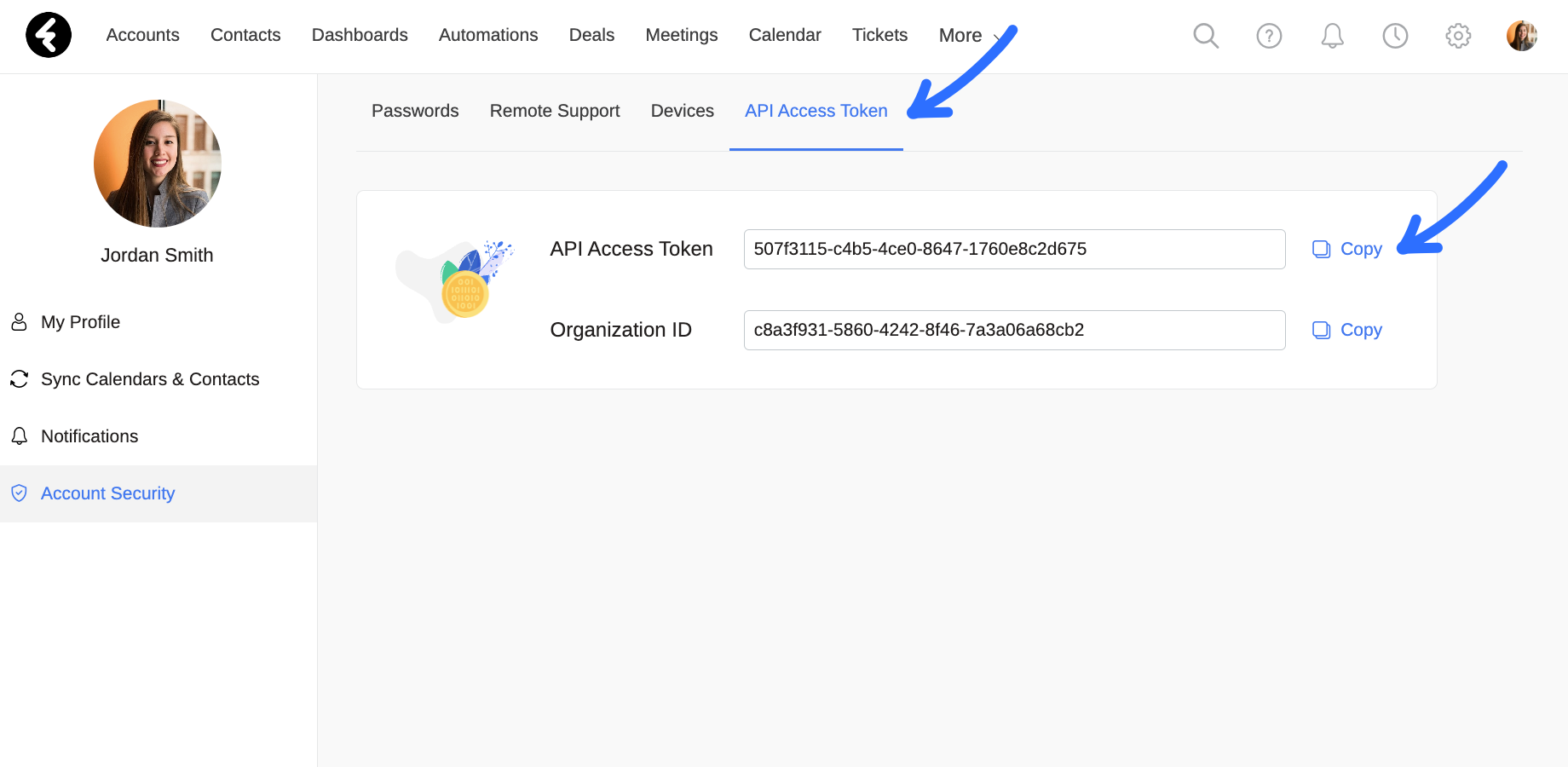The height and width of the screenshot is (767, 1568).
Task: Click Jordan Smith's large profile photo
Action: pyautogui.click(x=158, y=164)
